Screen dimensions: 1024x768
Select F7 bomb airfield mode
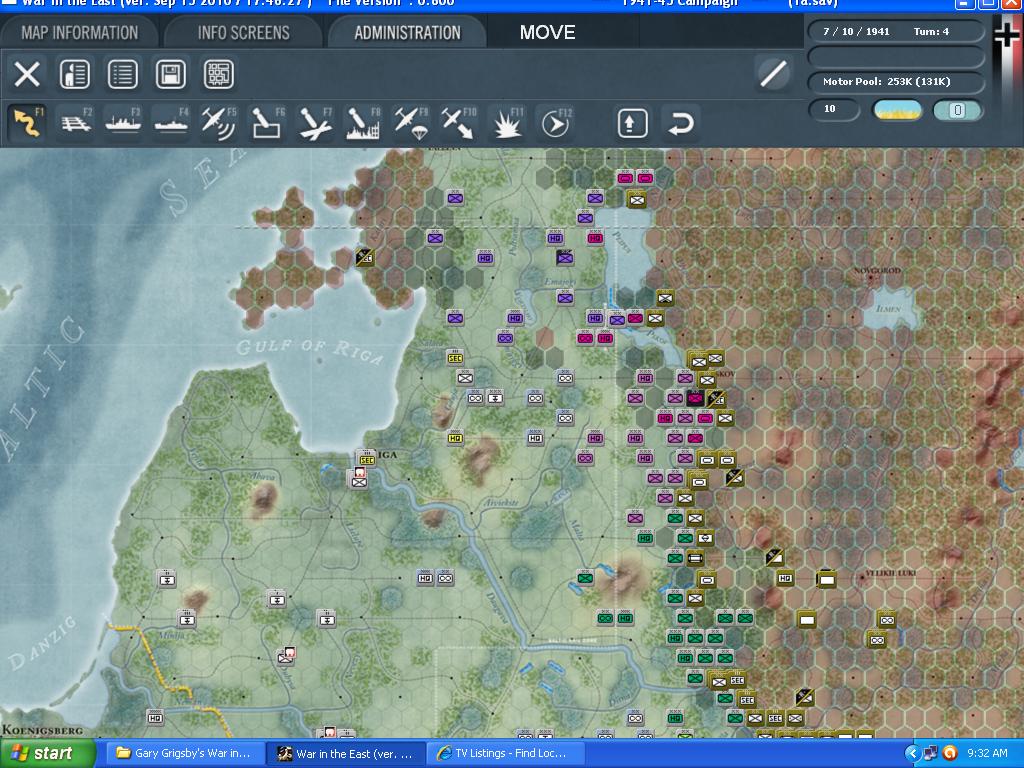pos(315,123)
